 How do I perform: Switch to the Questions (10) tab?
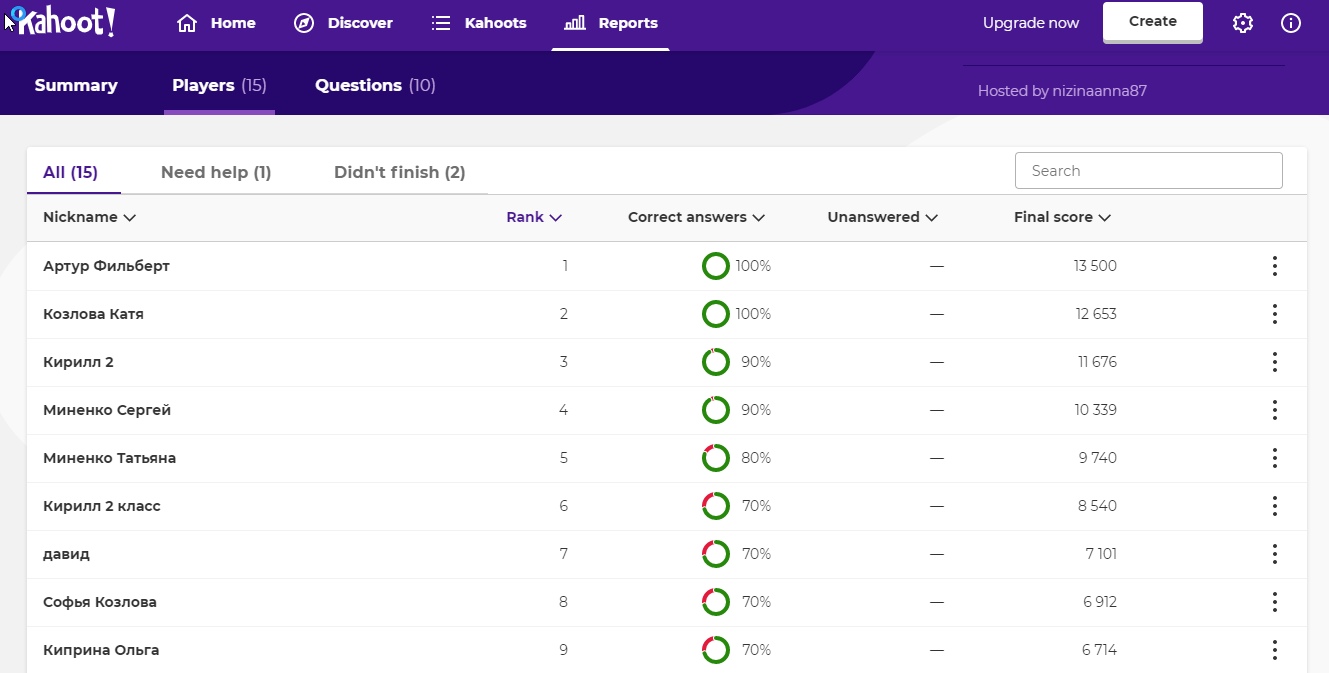pyautogui.click(x=375, y=86)
